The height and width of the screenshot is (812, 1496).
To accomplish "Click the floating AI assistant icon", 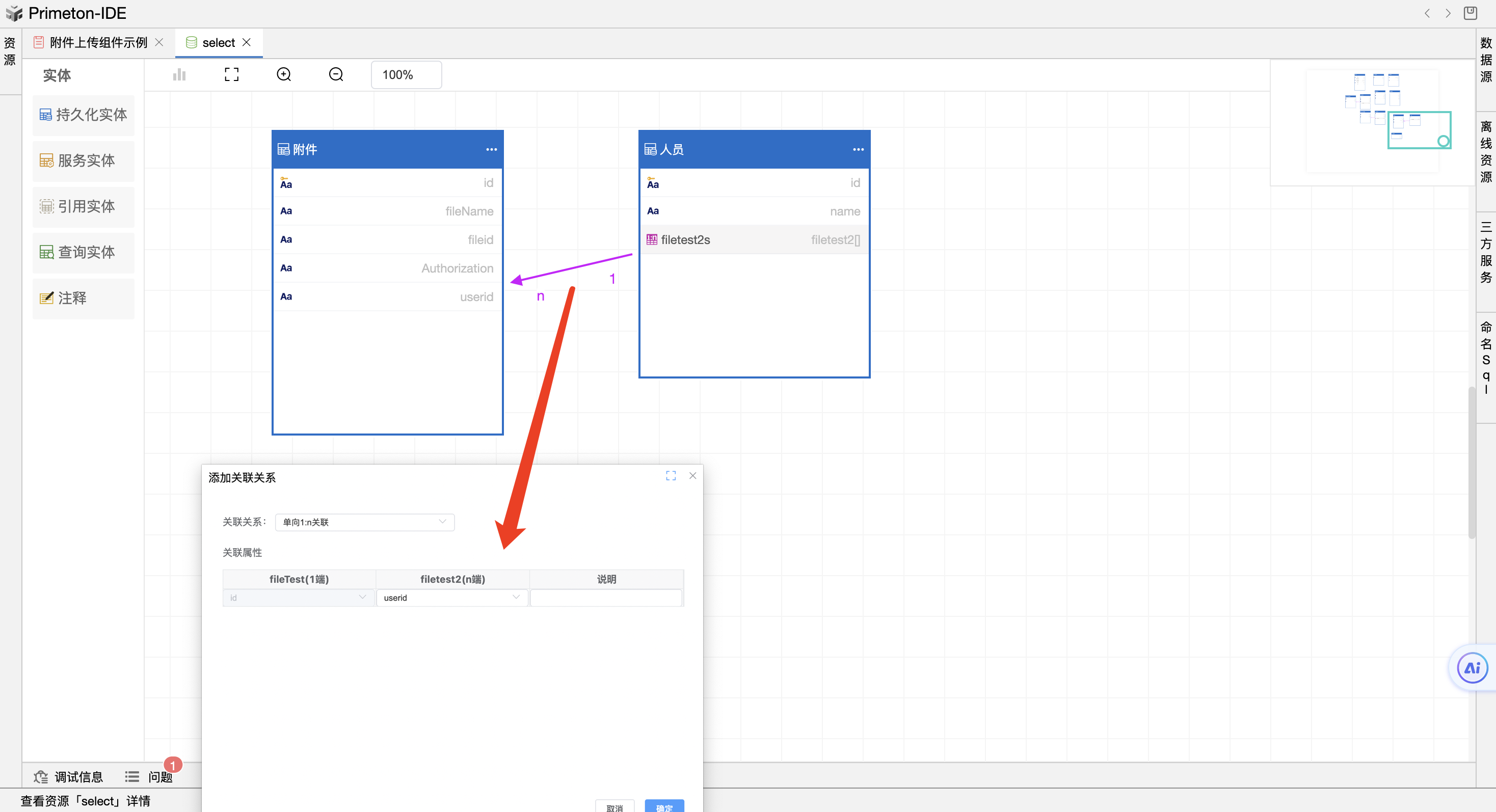I will (x=1472, y=667).
